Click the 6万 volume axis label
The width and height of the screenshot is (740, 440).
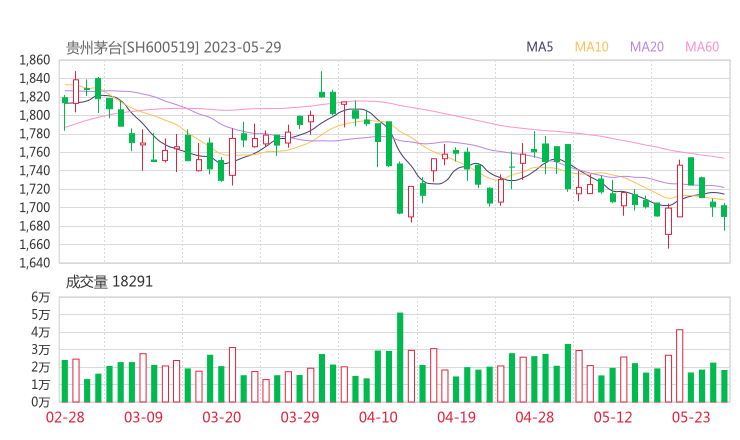[41, 297]
